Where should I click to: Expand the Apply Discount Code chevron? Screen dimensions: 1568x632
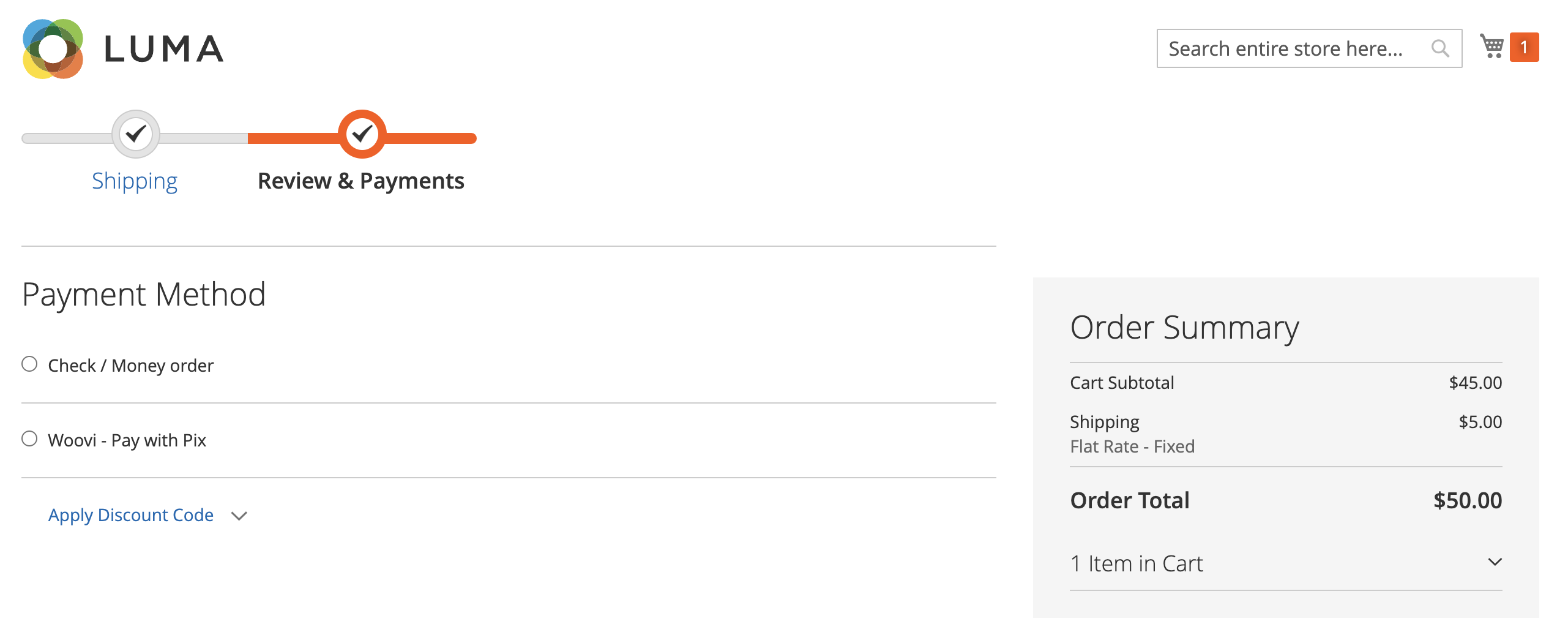[x=239, y=516]
